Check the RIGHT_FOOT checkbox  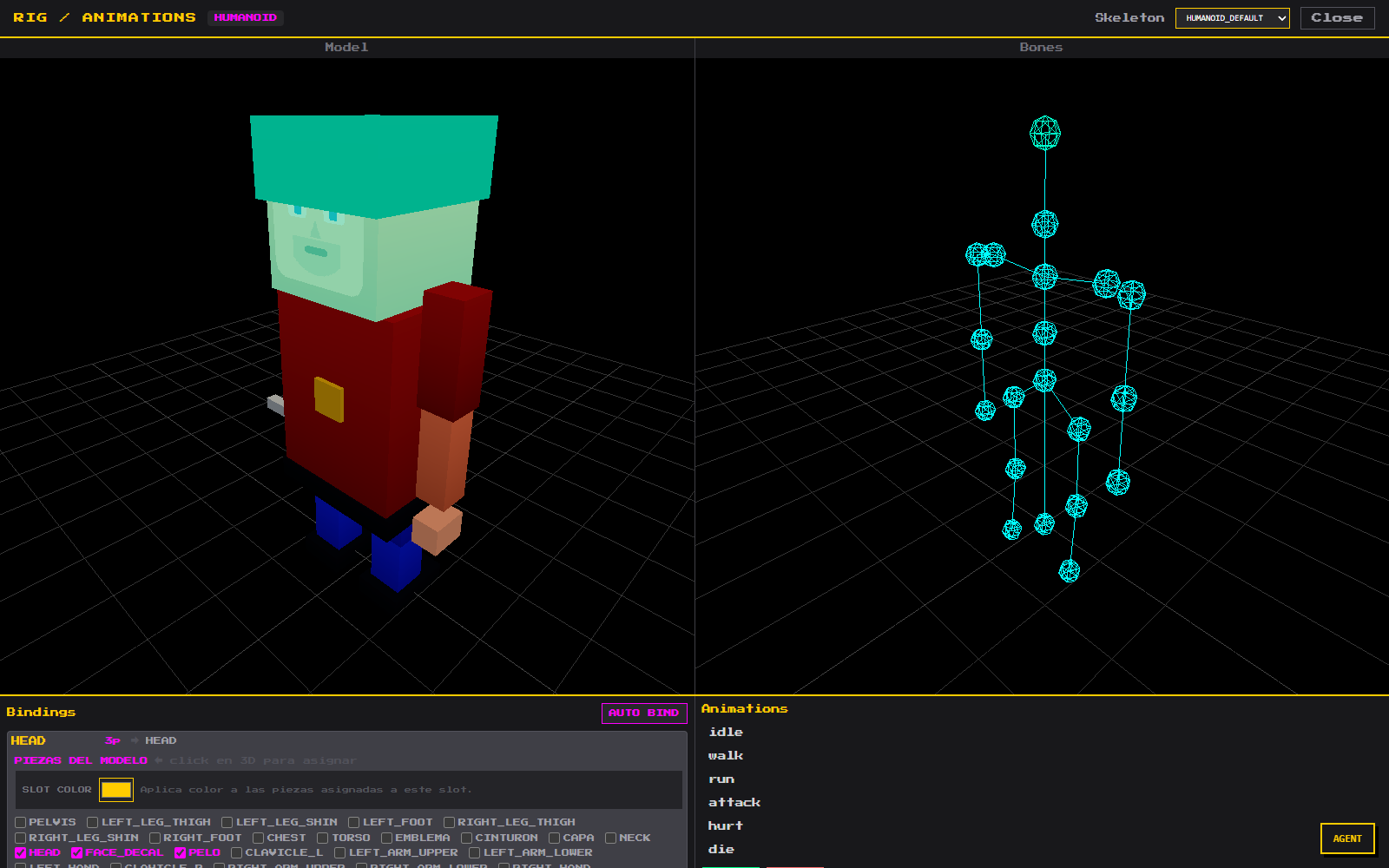[155, 838]
